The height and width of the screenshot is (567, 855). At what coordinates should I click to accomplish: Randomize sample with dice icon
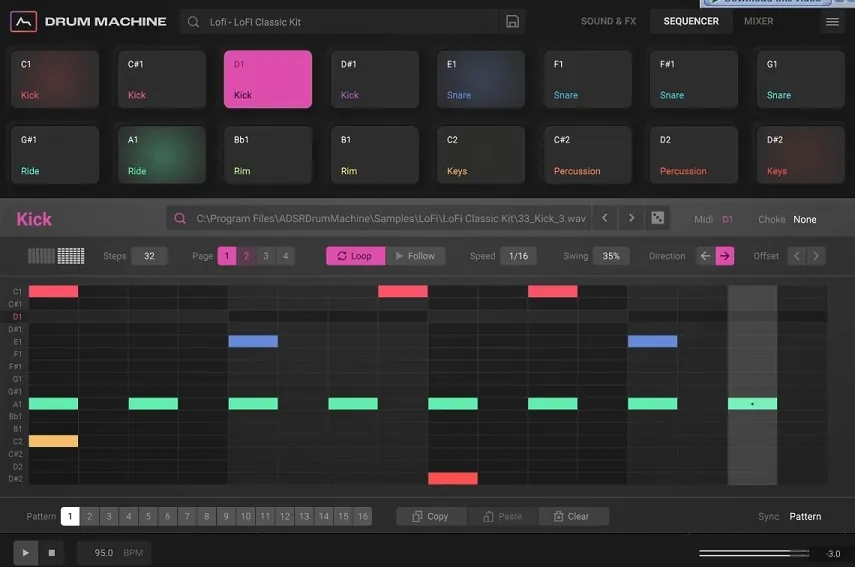pos(658,218)
